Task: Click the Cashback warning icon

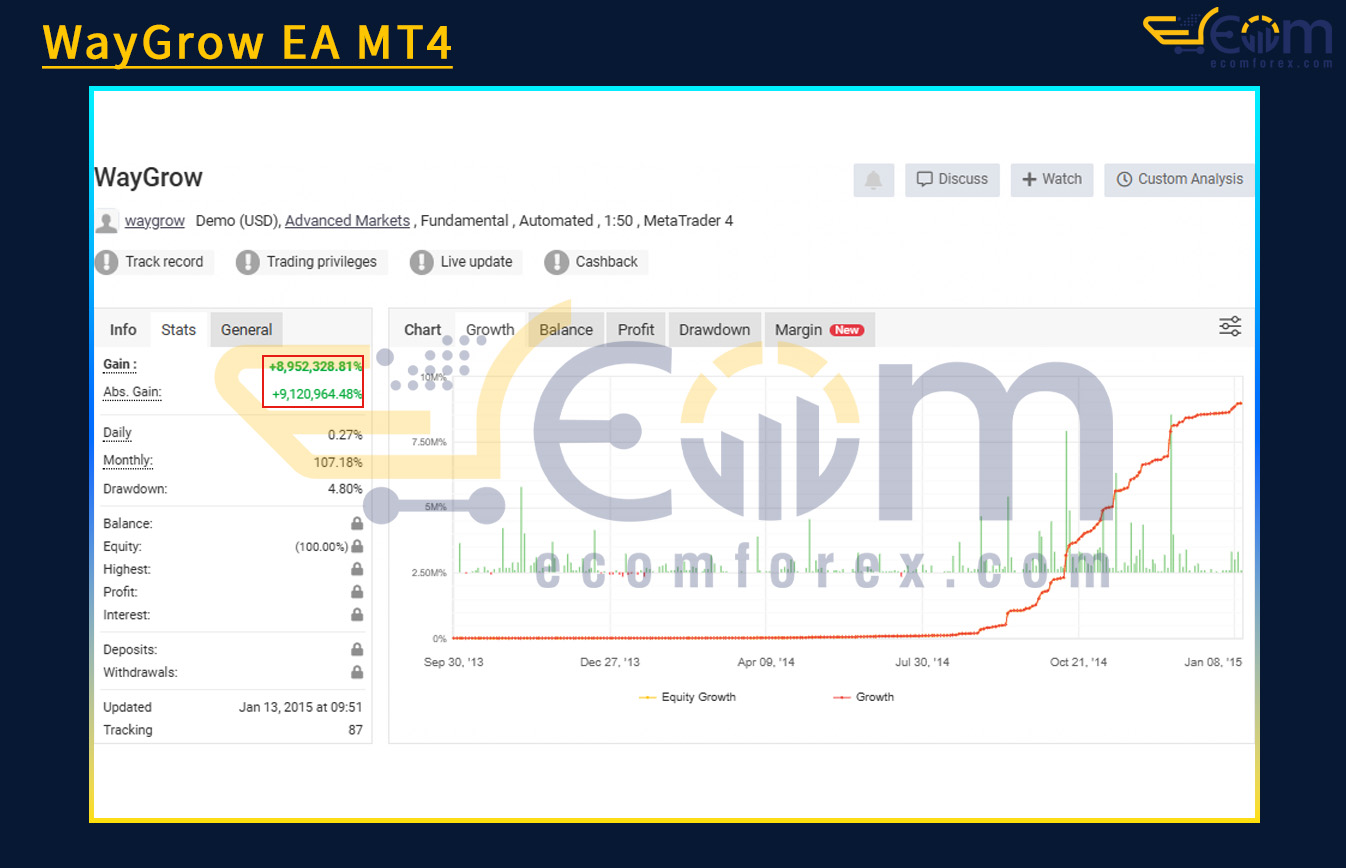Action: [x=557, y=262]
